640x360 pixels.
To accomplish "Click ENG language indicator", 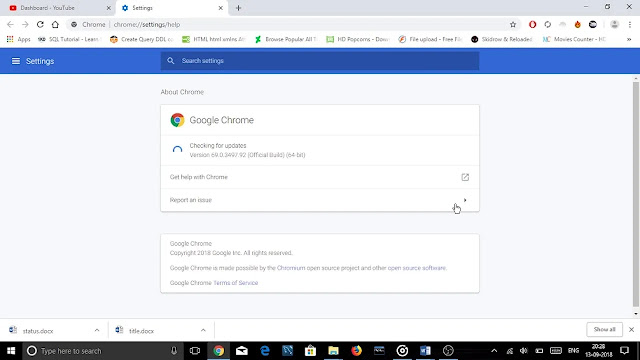I will 573,351.
